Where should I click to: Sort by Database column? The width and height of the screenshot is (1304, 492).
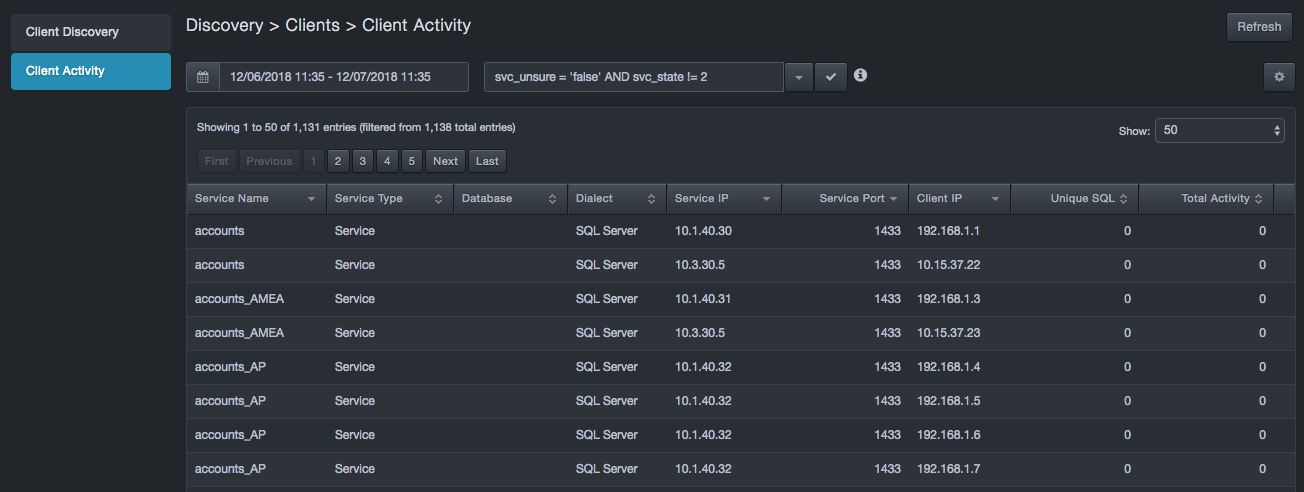(510, 198)
